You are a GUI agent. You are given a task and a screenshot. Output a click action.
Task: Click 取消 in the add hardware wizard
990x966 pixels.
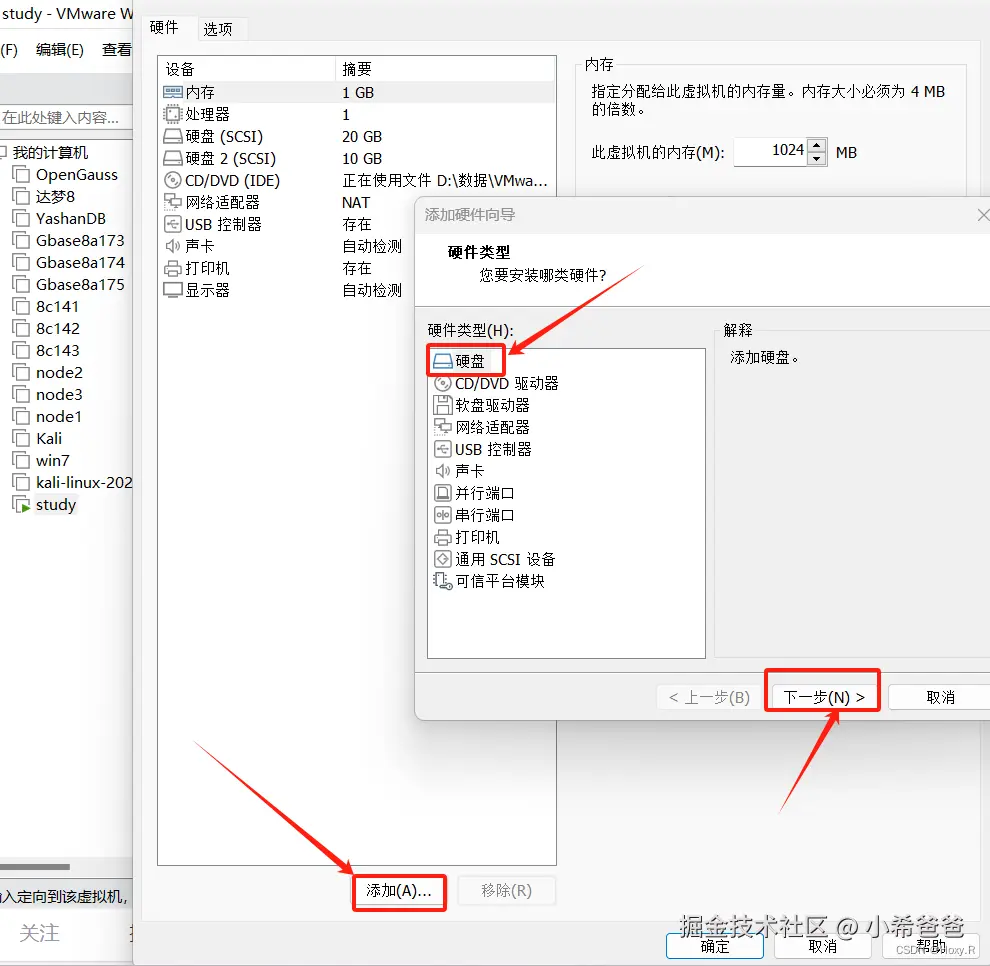point(940,697)
